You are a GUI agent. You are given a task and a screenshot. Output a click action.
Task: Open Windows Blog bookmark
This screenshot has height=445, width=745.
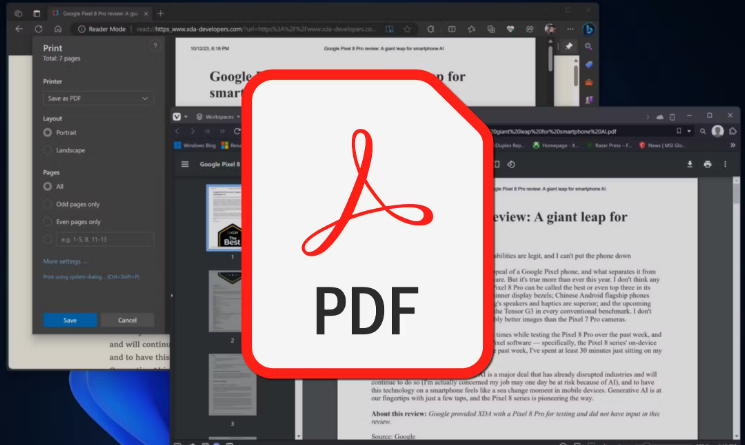pos(195,145)
